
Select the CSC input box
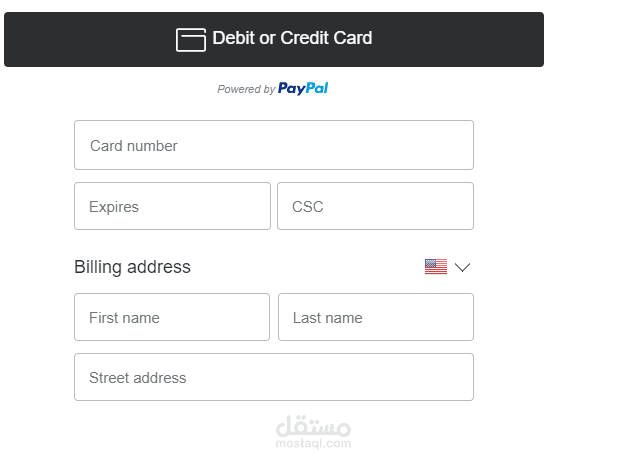(375, 206)
